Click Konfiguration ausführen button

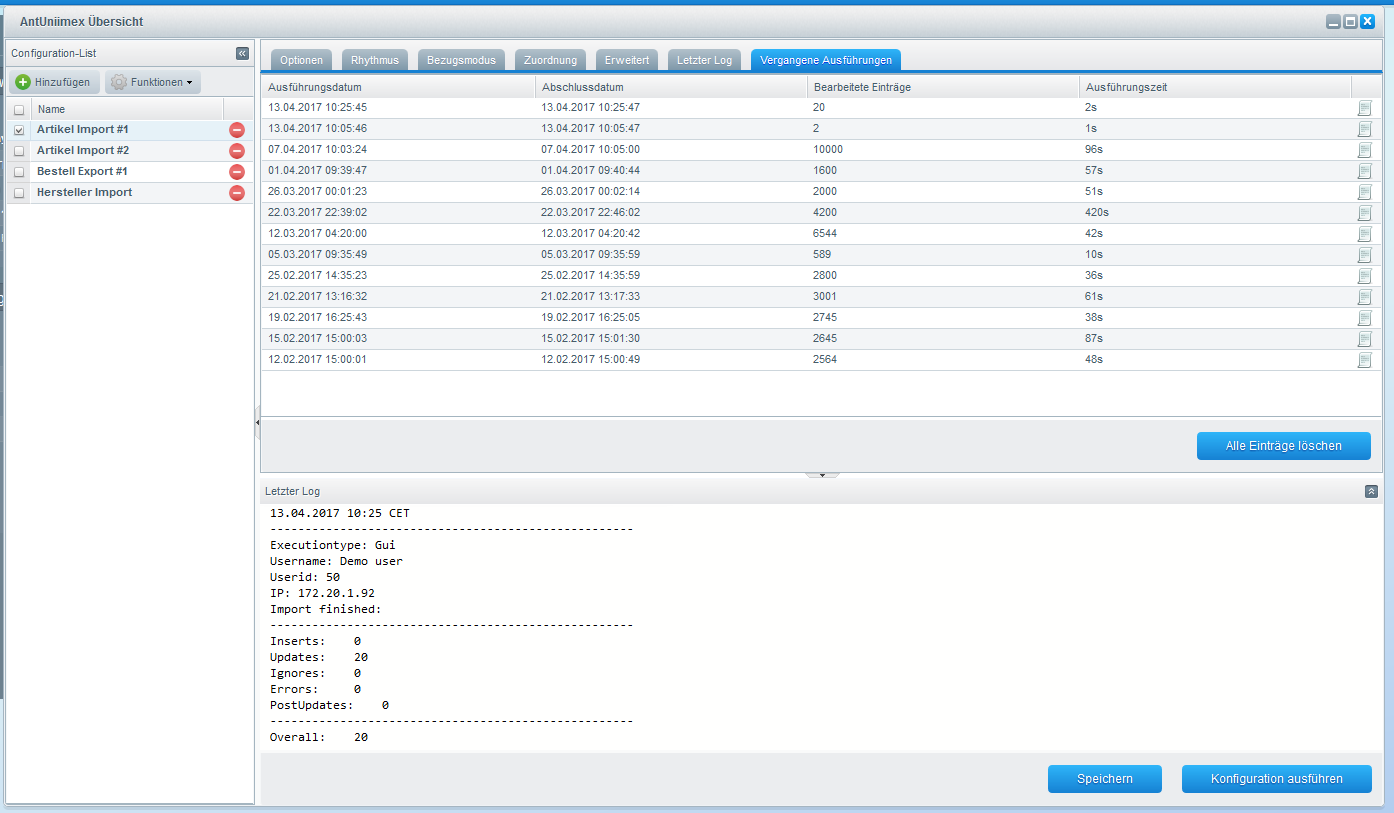point(1277,779)
